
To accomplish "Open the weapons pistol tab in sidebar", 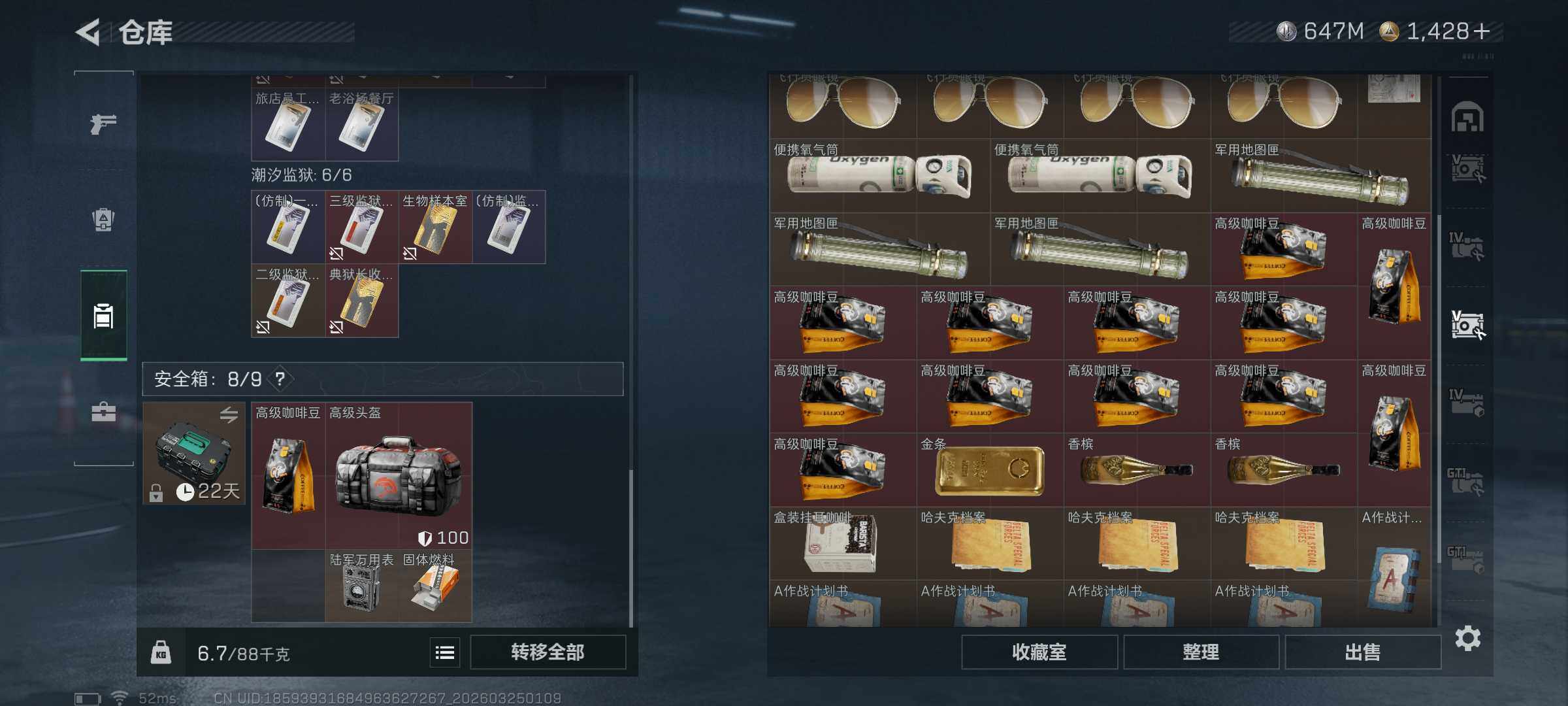I will [x=103, y=123].
